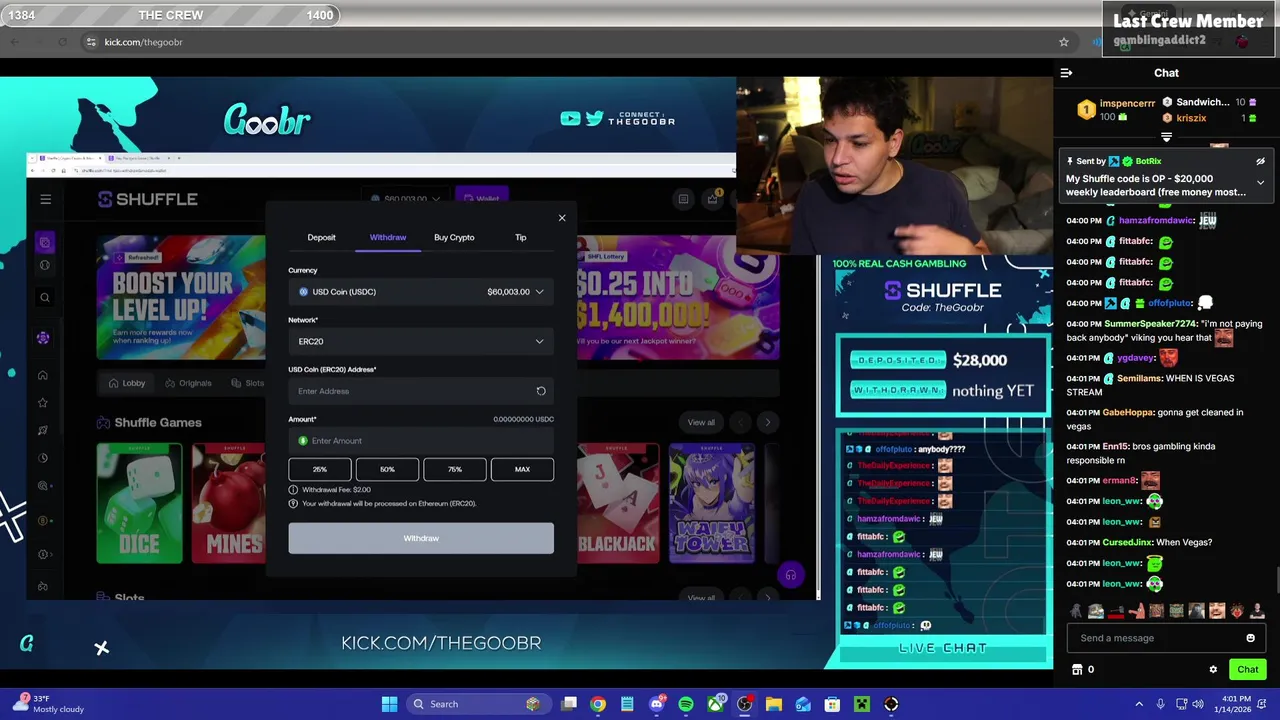Open the Shuffle header rewards icon
This screenshot has width=1280, height=720.
[713, 198]
